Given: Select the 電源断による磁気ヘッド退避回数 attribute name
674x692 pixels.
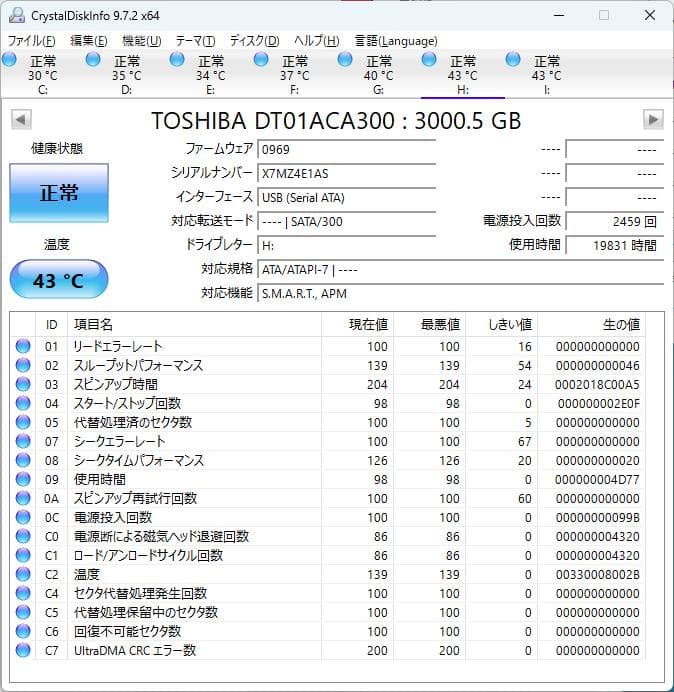Looking at the screenshot, I should [x=161, y=536].
